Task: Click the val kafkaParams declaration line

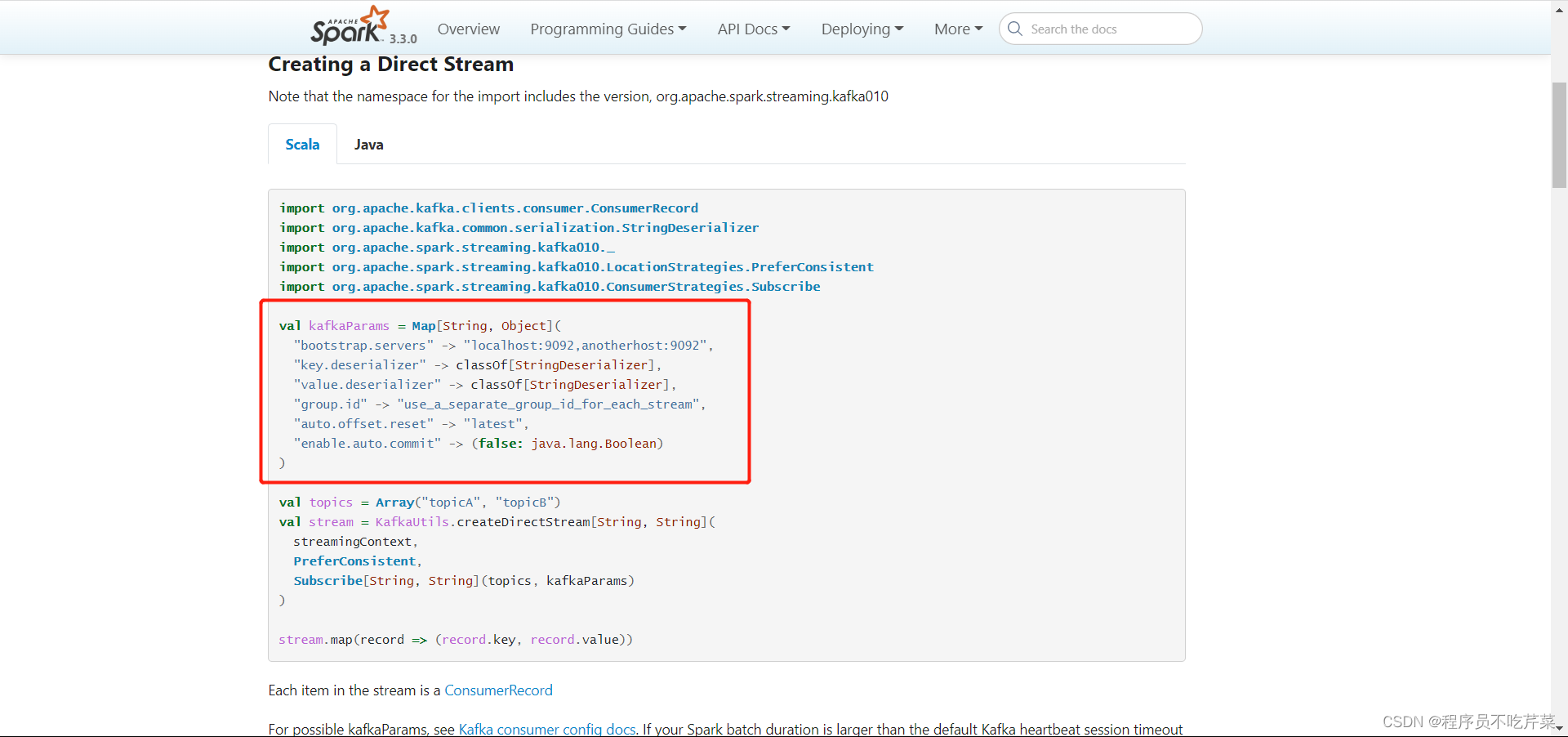Action: [x=421, y=326]
